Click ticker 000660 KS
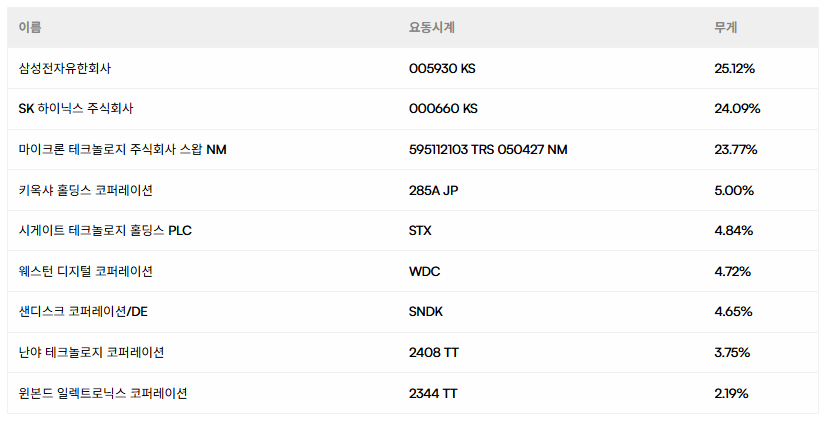This screenshot has width=823, height=422. [443, 109]
